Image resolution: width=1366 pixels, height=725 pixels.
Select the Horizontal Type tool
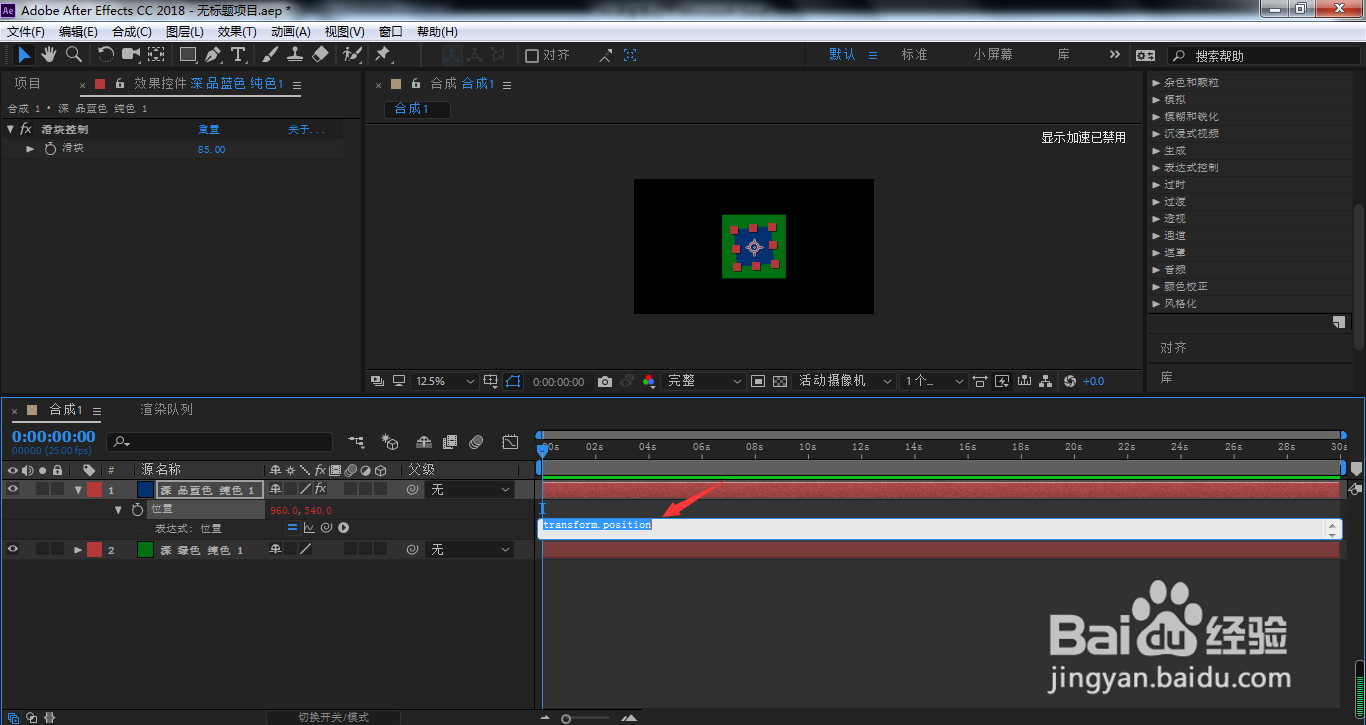pos(238,55)
